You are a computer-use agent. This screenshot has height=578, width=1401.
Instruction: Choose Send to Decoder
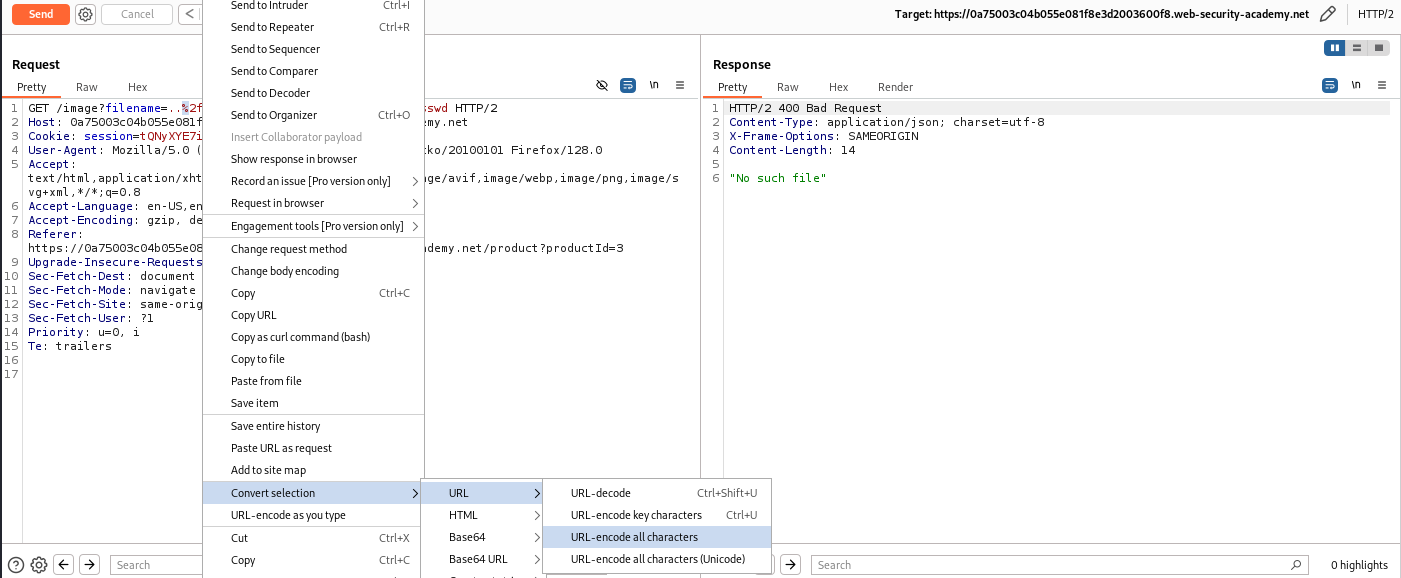point(313,93)
